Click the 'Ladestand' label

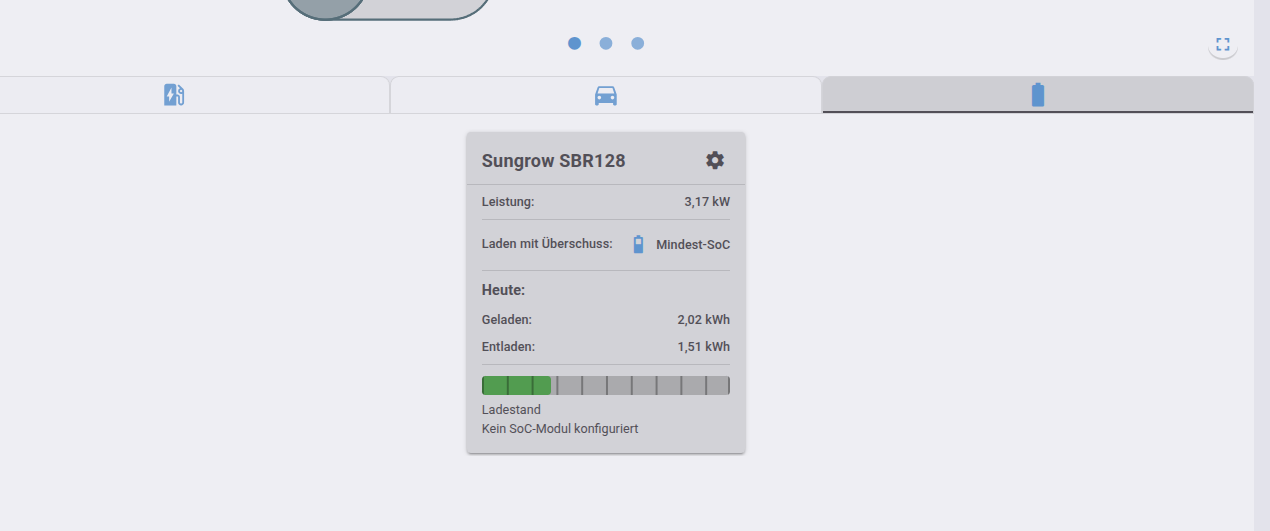[x=511, y=410]
